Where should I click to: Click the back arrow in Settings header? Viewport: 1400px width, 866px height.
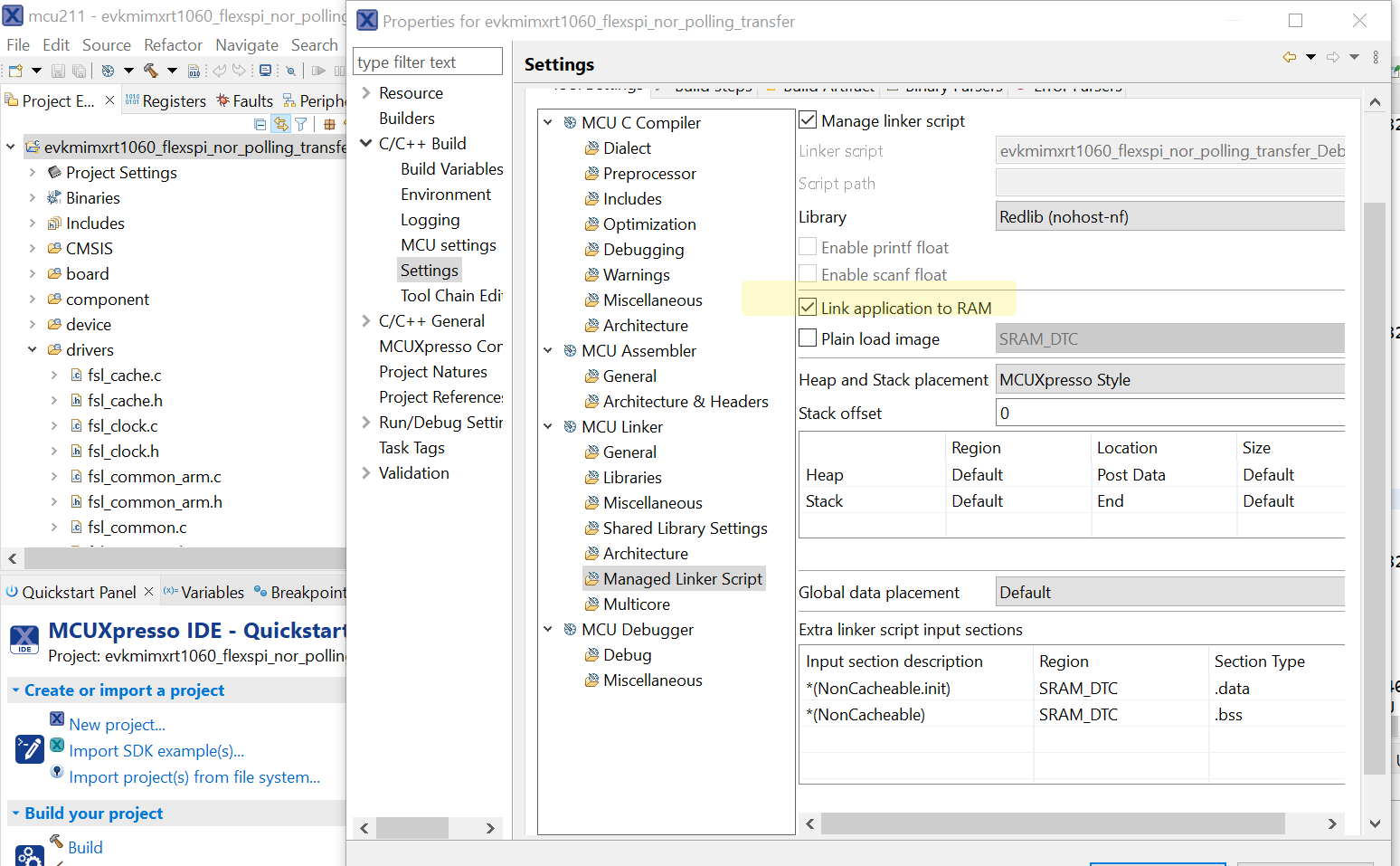(x=1290, y=57)
